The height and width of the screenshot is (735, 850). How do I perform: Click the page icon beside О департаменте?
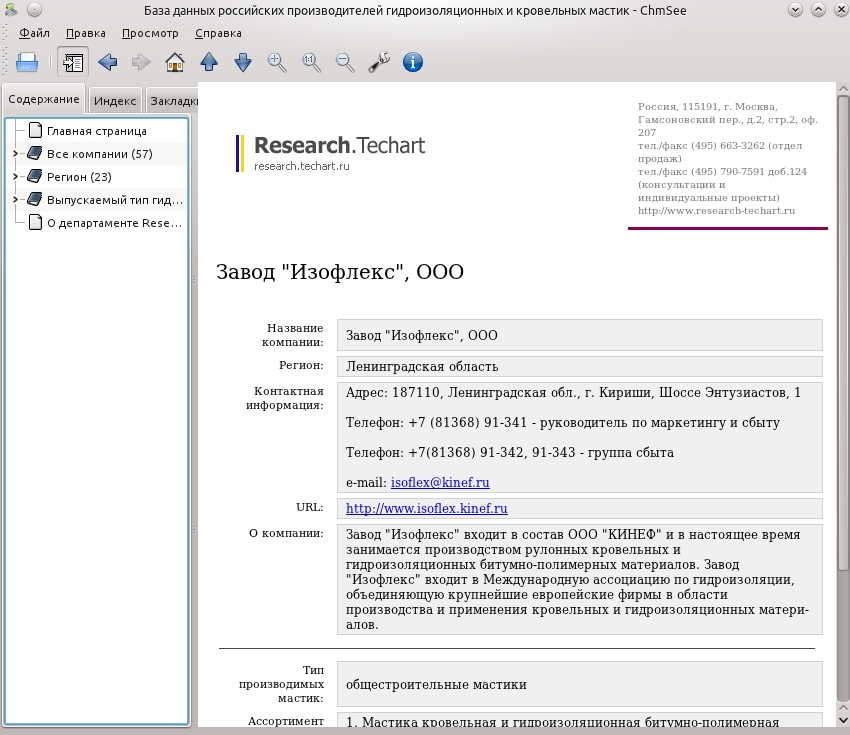35,222
